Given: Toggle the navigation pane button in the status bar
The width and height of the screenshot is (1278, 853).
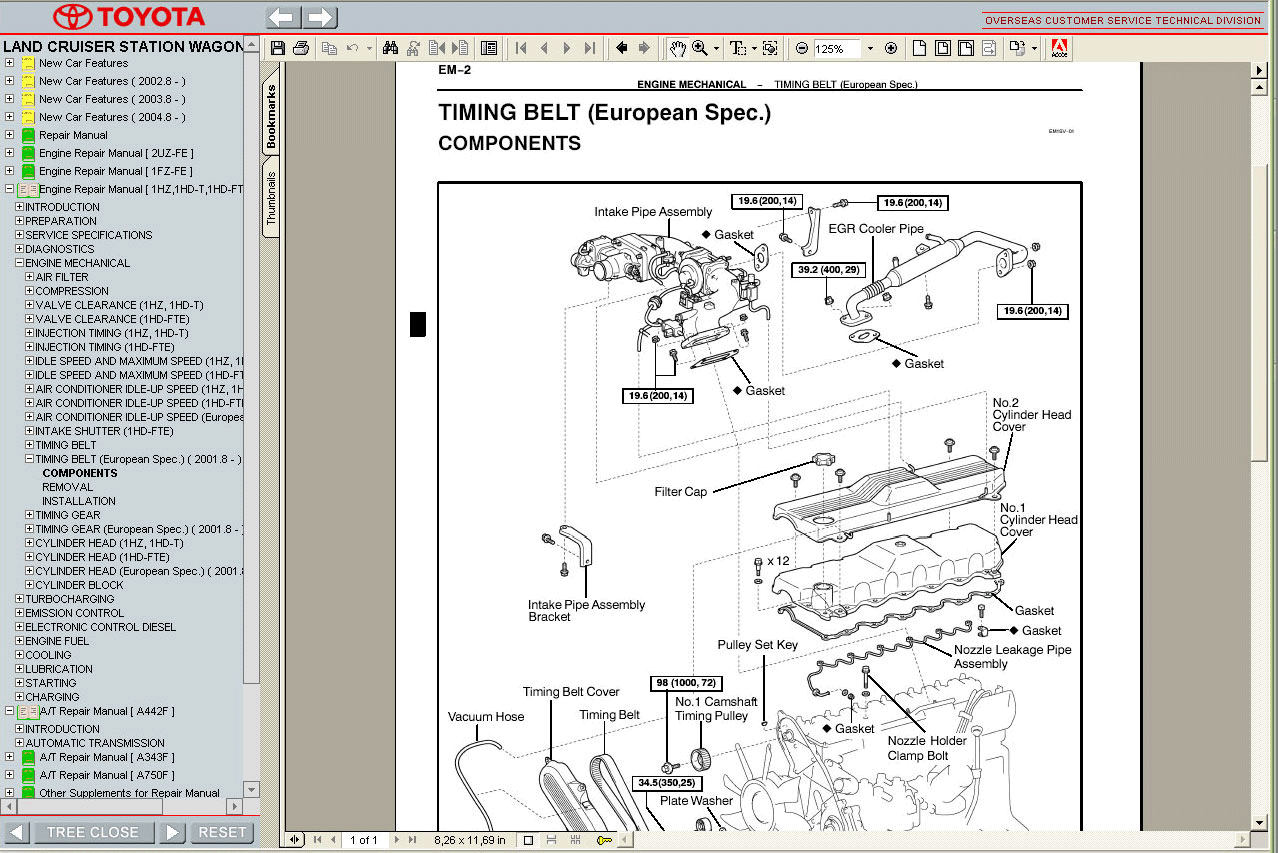Looking at the screenshot, I should tap(295, 841).
